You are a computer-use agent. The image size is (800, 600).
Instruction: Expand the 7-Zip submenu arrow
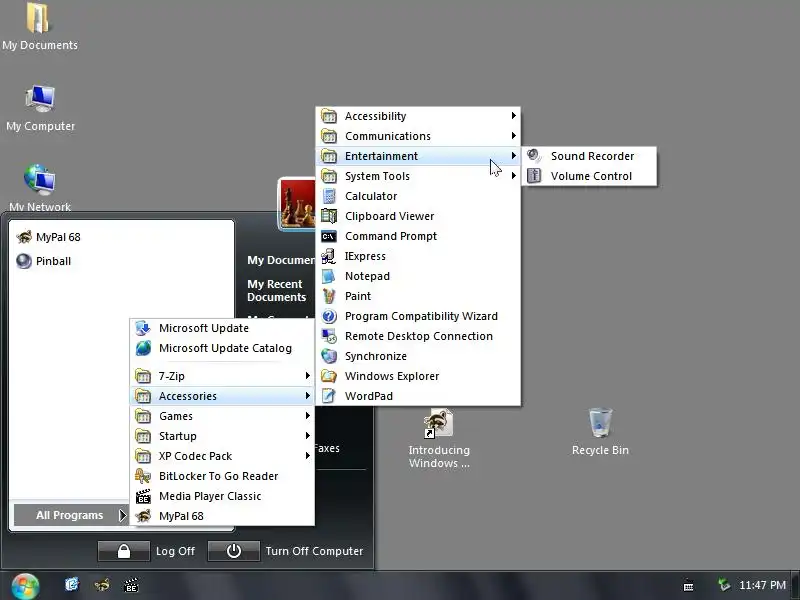click(308, 376)
